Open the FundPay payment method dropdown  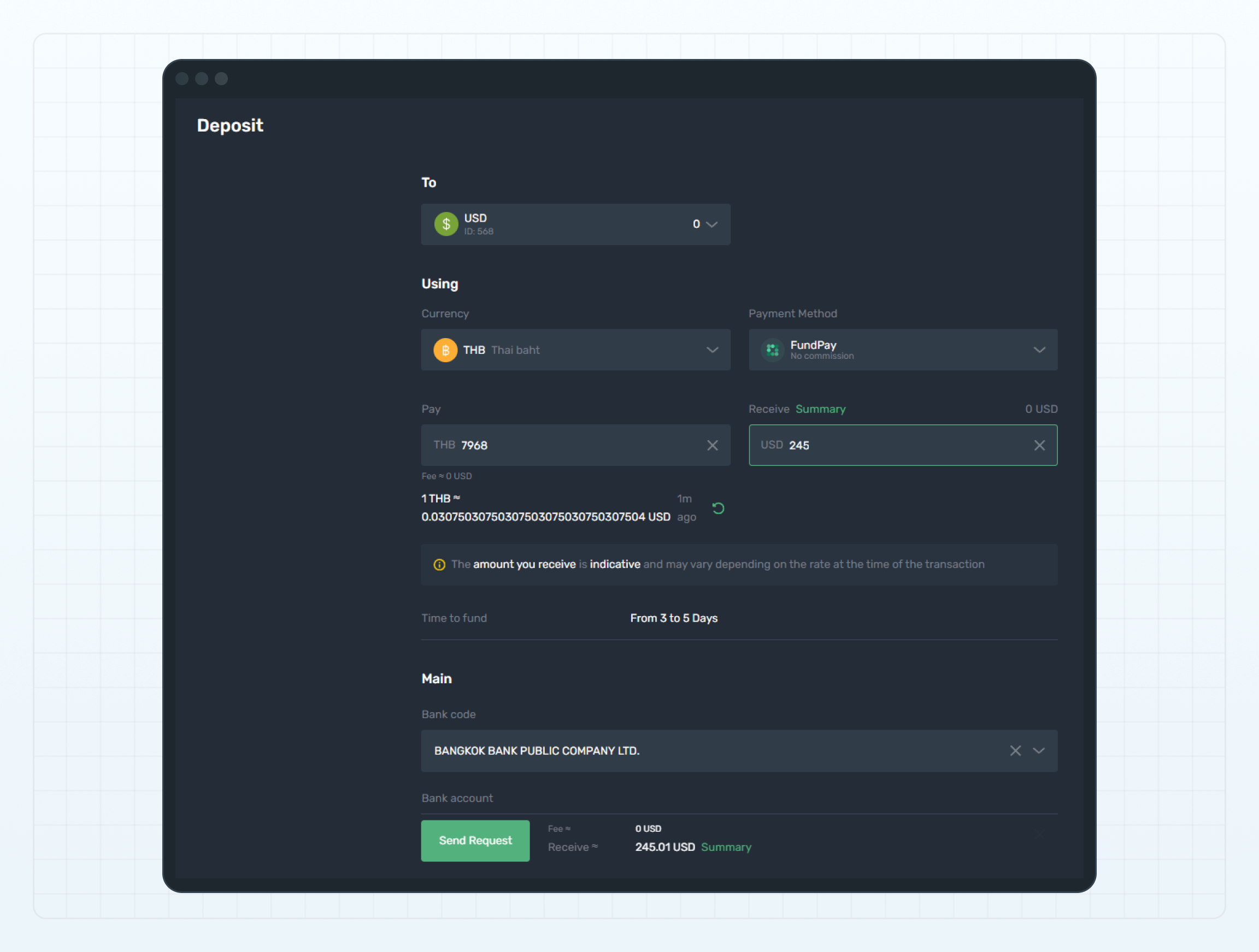pyautogui.click(x=1039, y=350)
